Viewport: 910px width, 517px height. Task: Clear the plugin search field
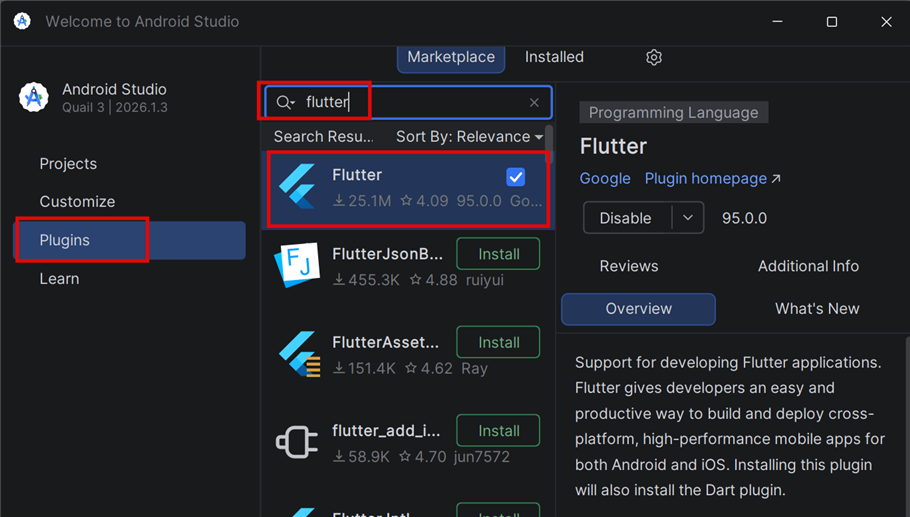[x=534, y=103]
